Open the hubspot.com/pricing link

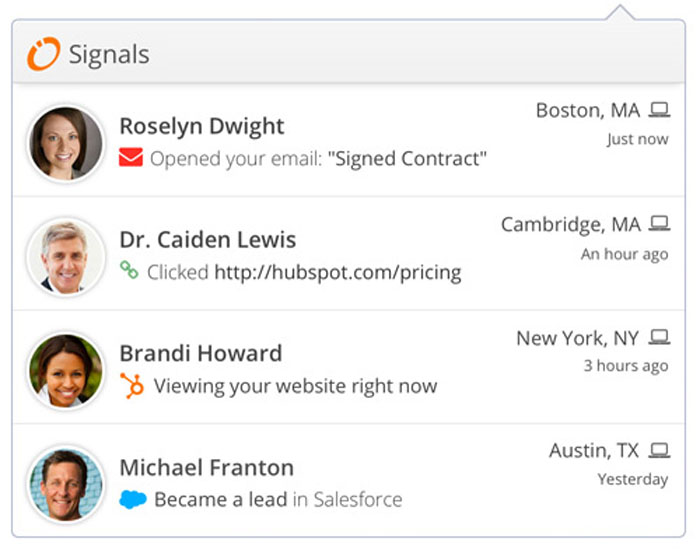click(337, 272)
